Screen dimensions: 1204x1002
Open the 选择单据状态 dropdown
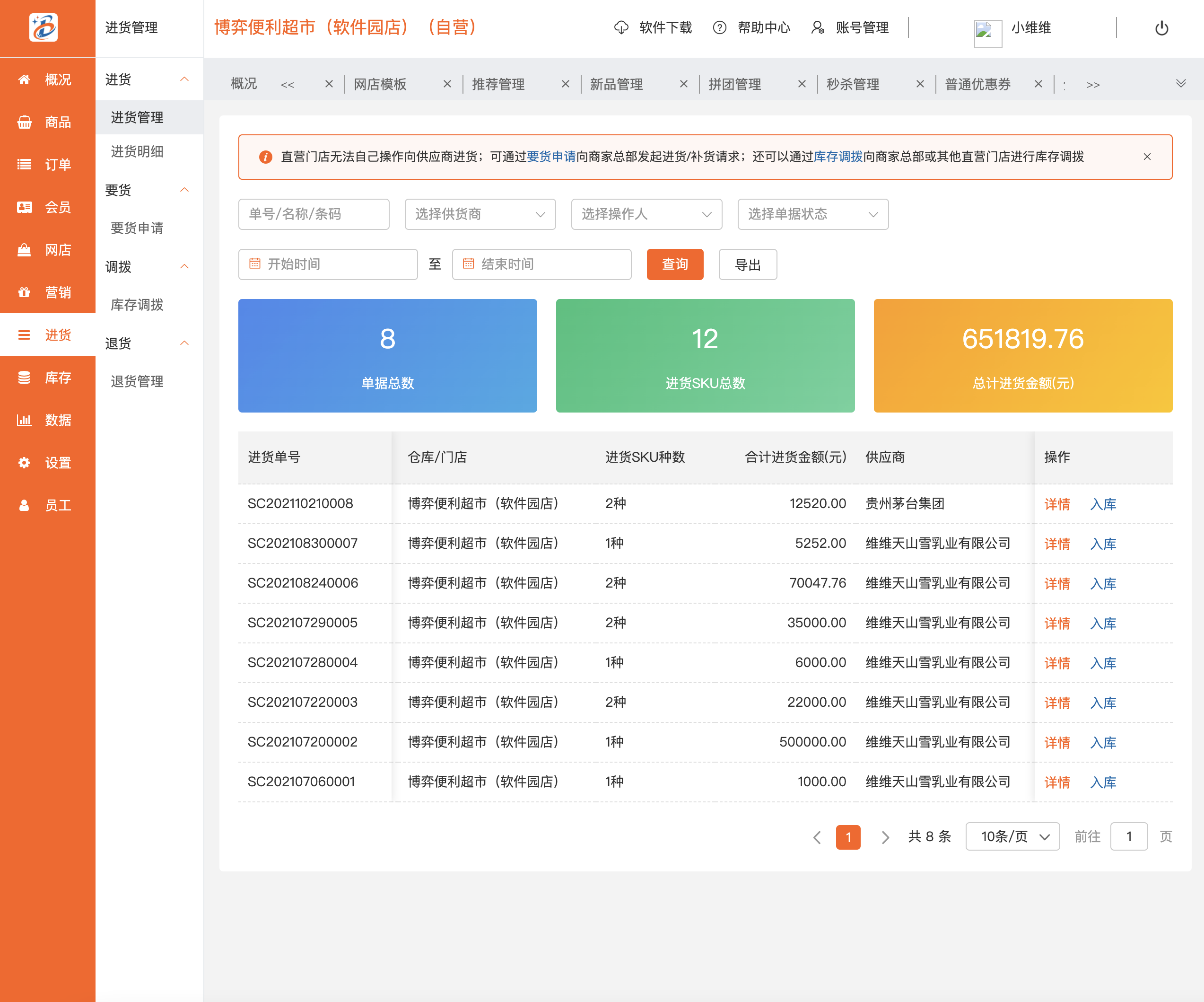pyautogui.click(x=812, y=214)
